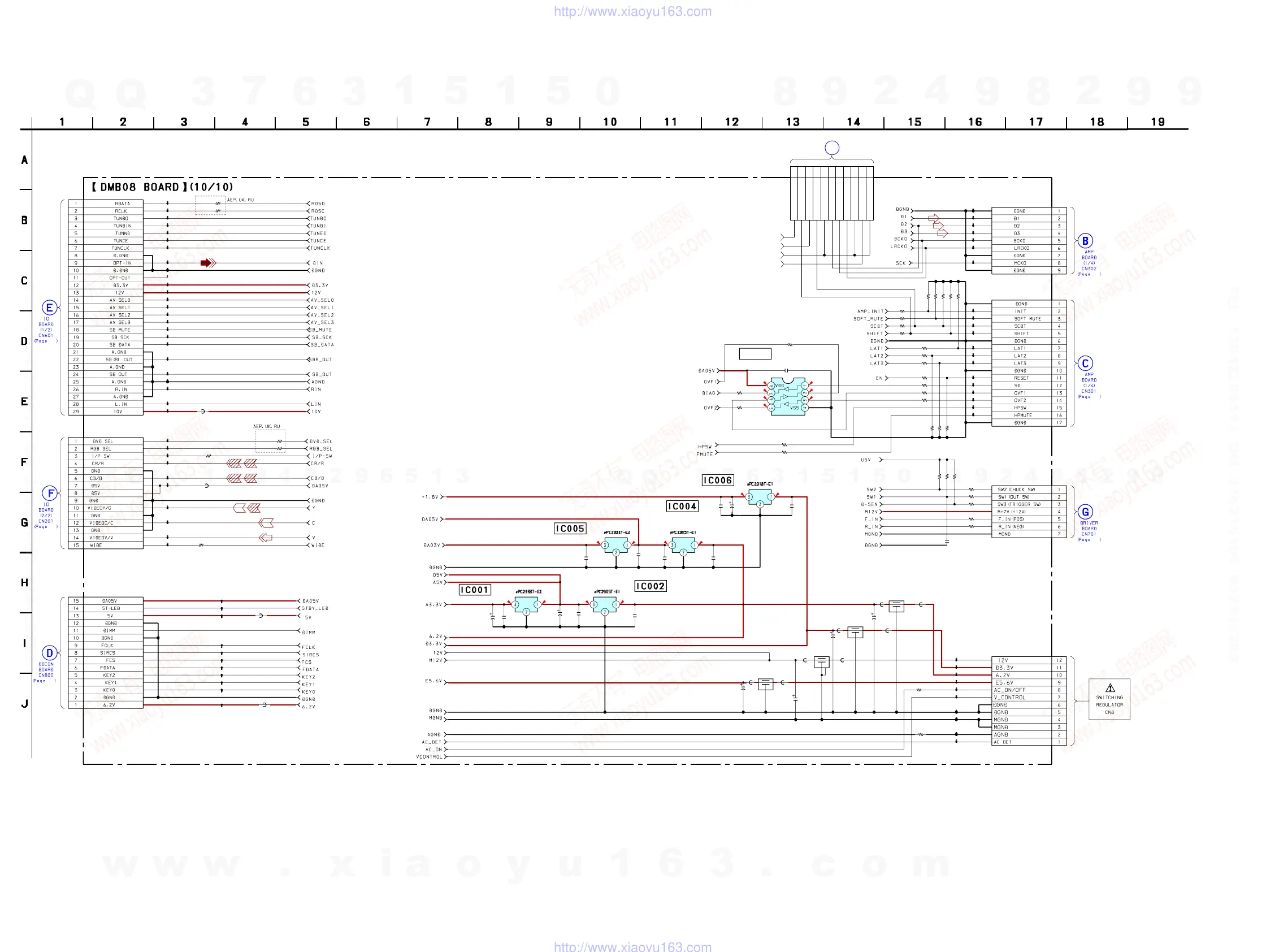Click the warning triangle on Switching Regulator
This screenshot has width=1266, height=952.
[1110, 688]
